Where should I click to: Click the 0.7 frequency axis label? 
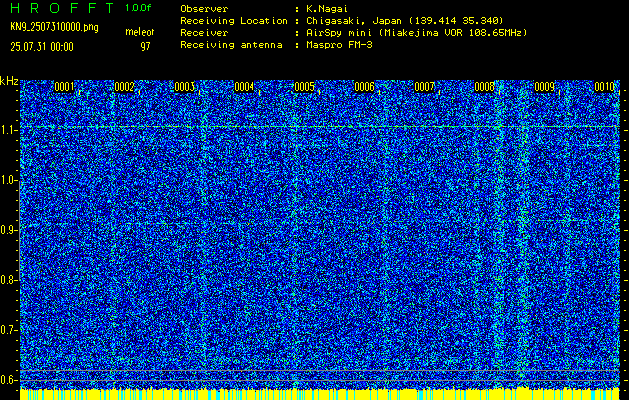[8, 330]
